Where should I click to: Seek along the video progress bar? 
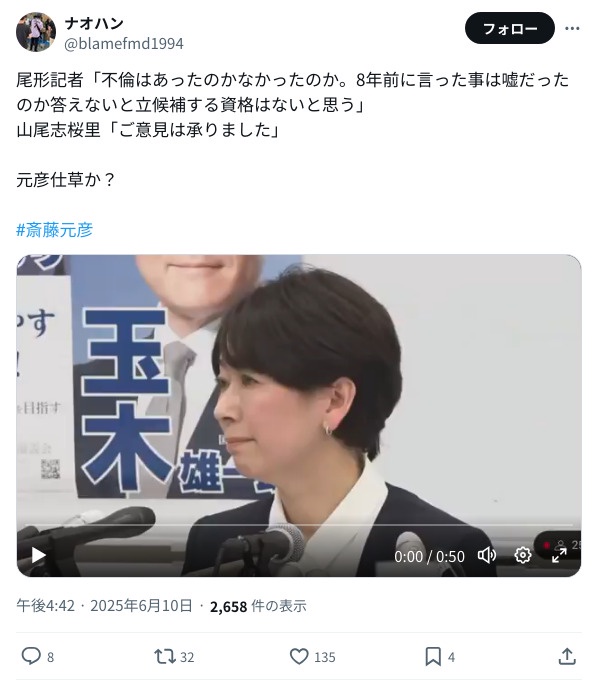(x=299, y=525)
